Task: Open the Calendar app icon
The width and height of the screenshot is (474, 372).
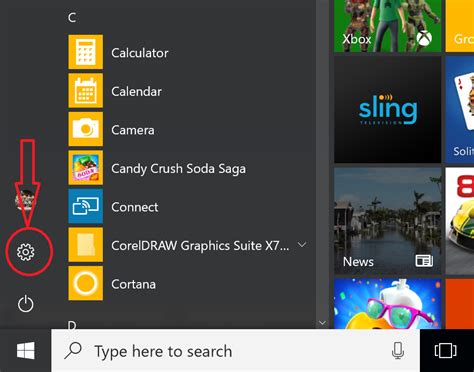Action: (86, 91)
